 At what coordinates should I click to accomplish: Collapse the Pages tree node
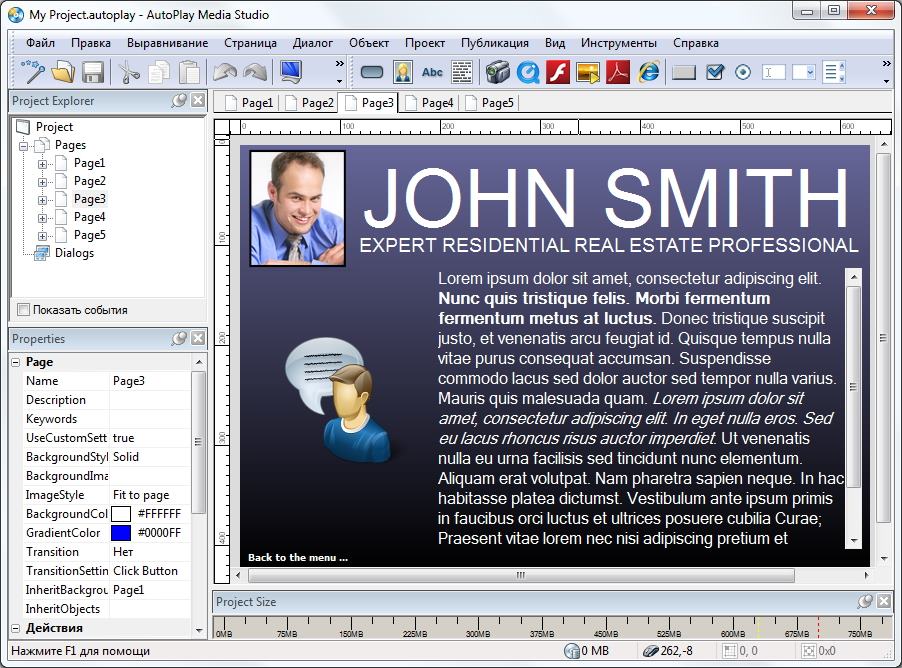pos(24,146)
